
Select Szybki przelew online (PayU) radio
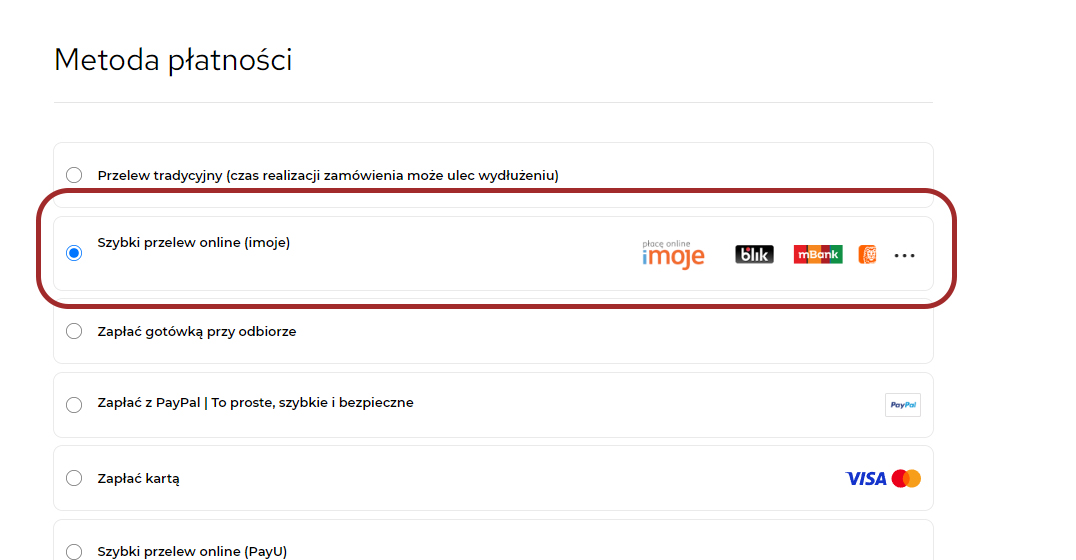(74, 552)
